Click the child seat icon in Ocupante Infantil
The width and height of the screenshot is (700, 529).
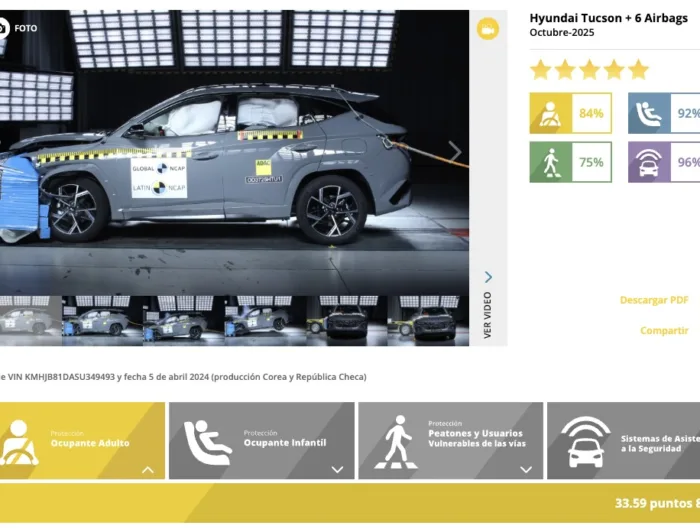pyautogui.click(x=207, y=442)
